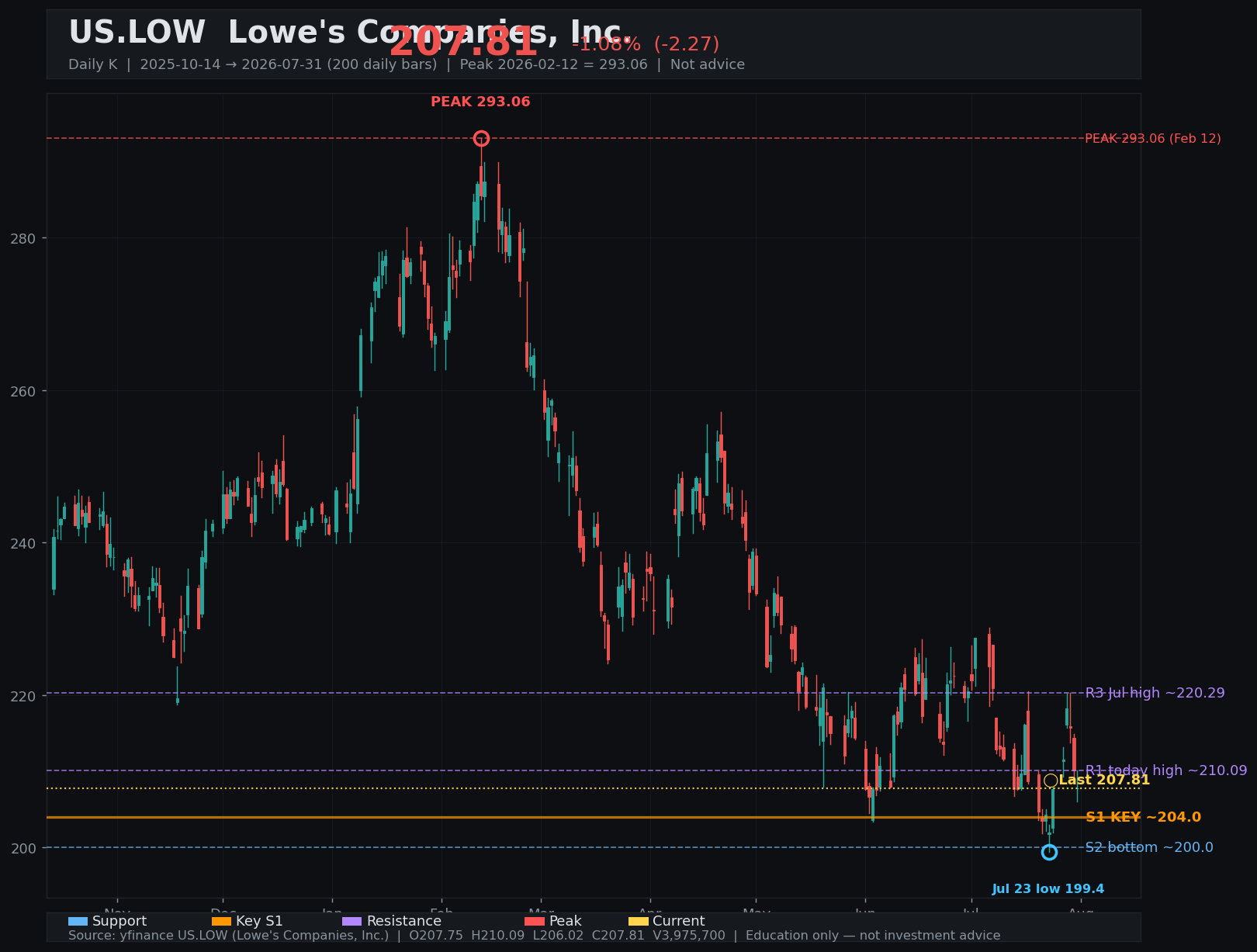Click the red peak circle marker at 293.06
This screenshot has width=1257, height=952.
[x=481, y=139]
